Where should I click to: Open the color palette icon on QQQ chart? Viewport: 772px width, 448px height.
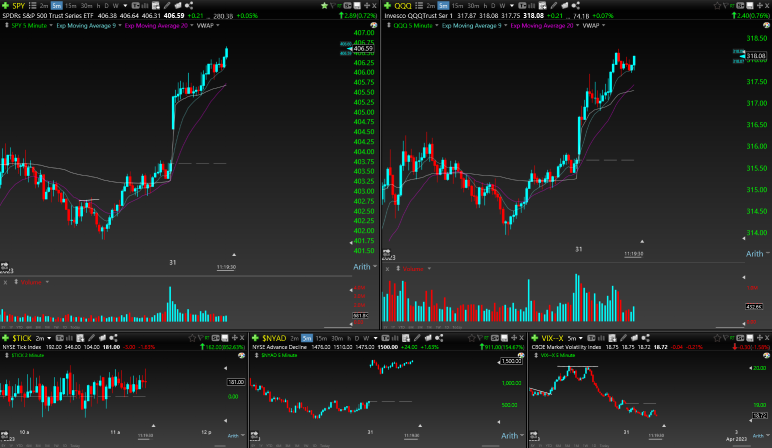767,25
